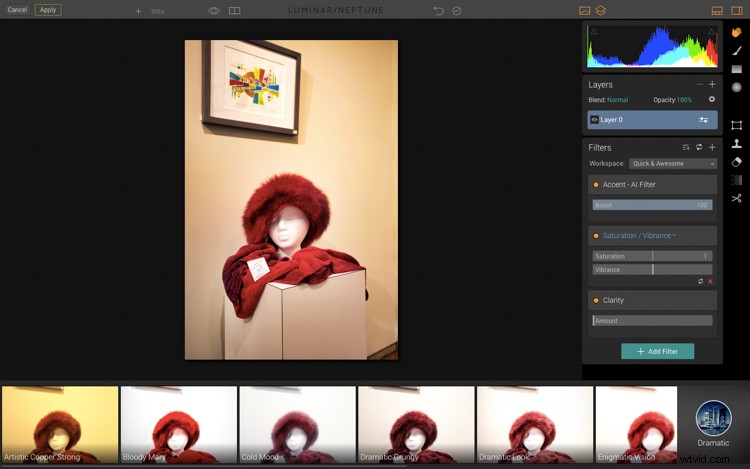
Task: Open Layer 0 adjustment sliders icon
Action: click(x=704, y=120)
